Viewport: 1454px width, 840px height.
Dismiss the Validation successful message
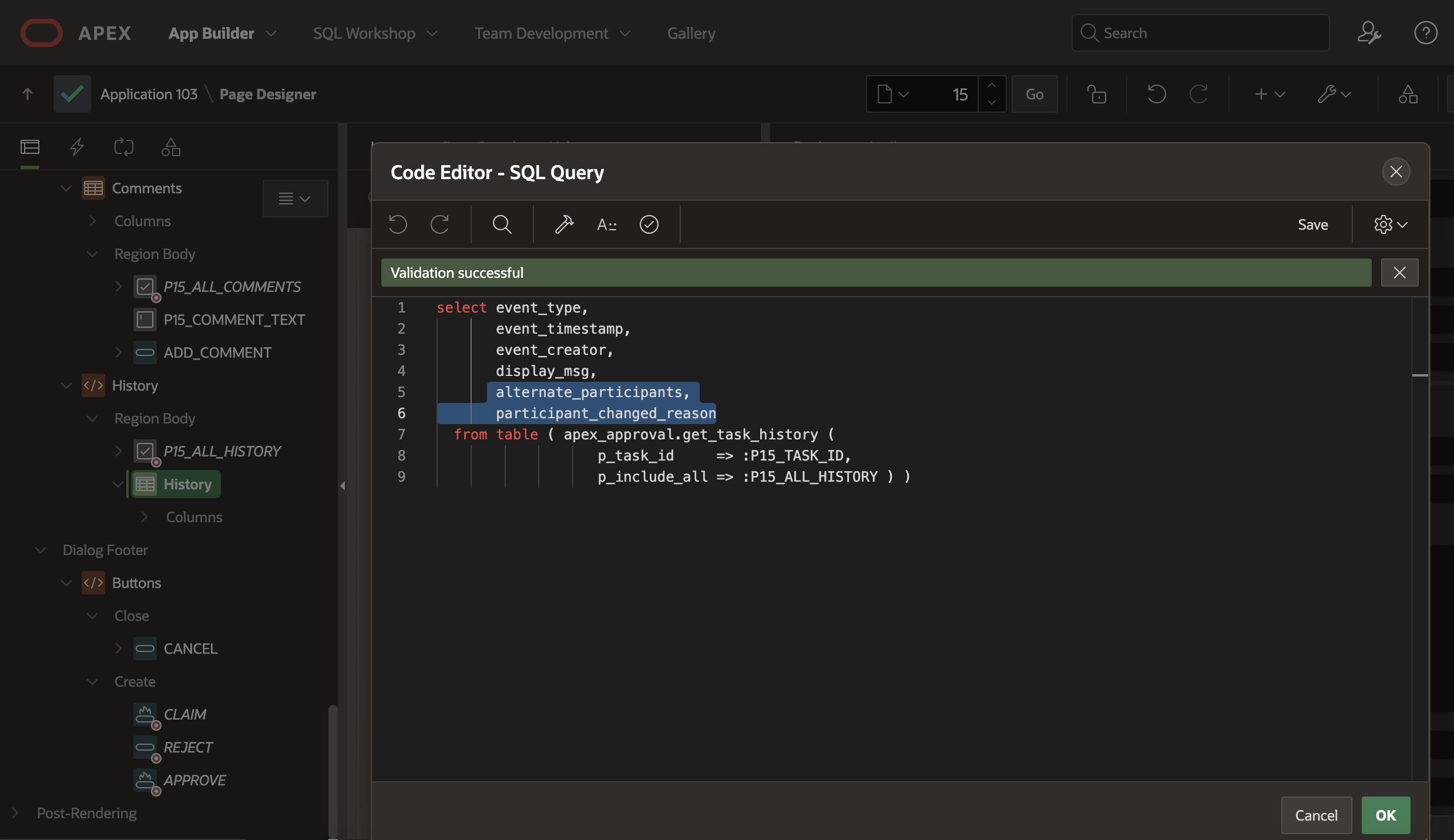1399,273
